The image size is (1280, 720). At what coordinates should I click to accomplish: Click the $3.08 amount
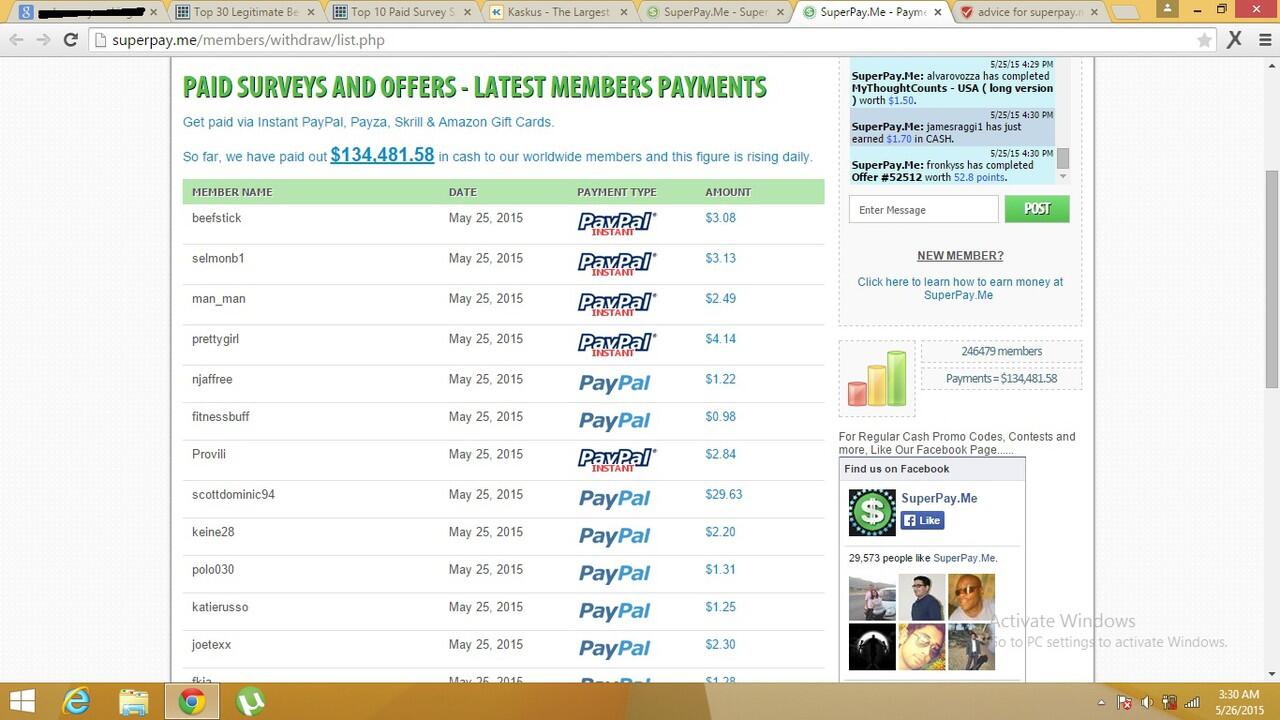[x=720, y=218]
